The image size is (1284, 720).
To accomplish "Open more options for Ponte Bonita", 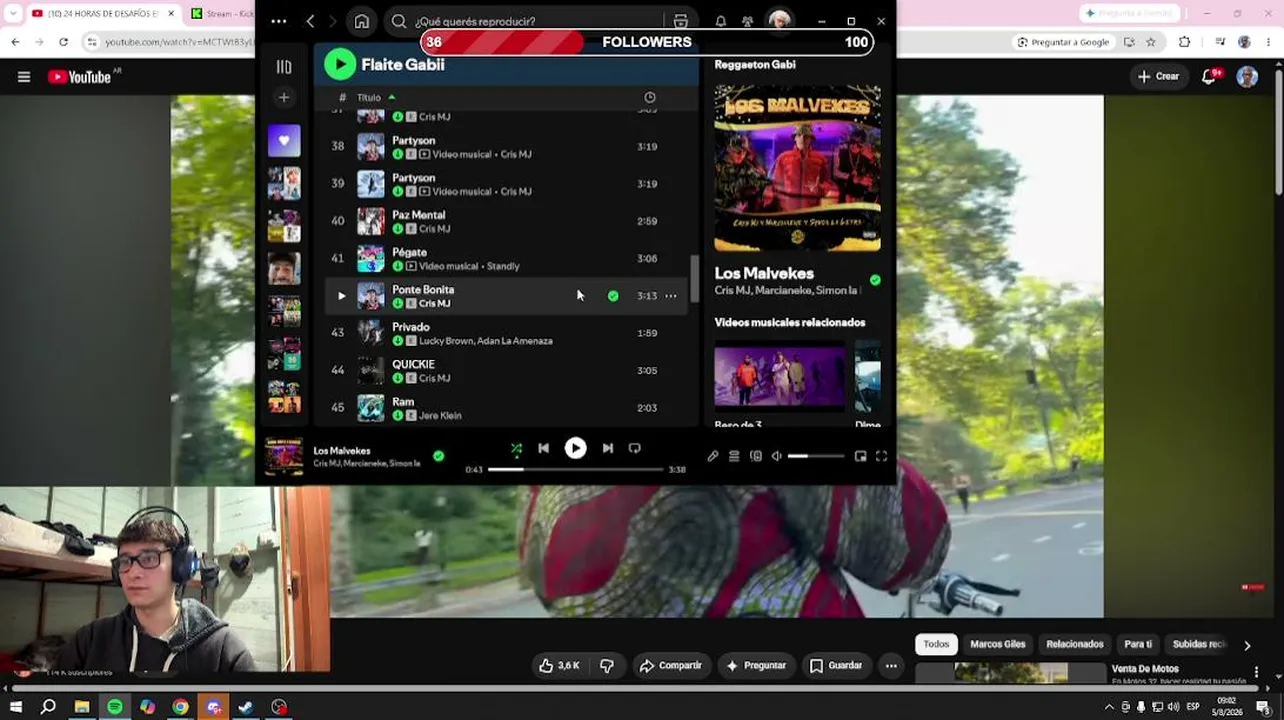I will (x=671, y=296).
